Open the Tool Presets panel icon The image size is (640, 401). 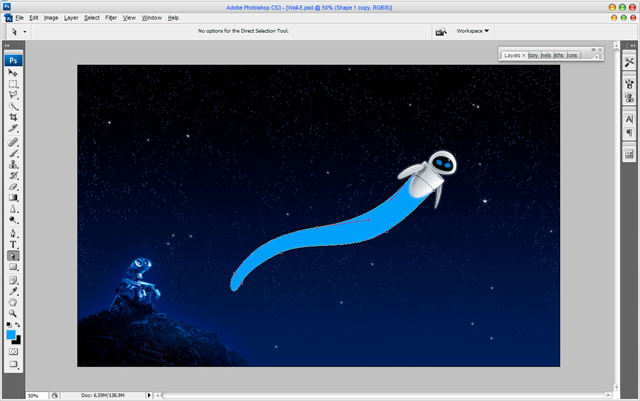coord(629,62)
